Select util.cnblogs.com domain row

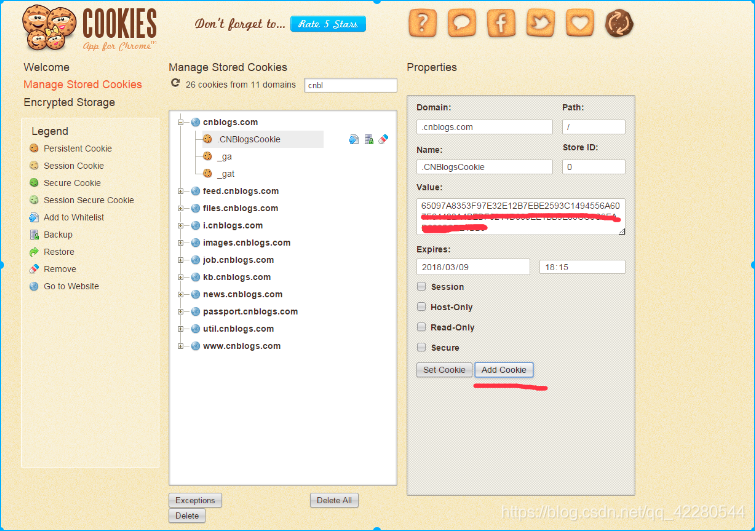pyautogui.click(x=238, y=329)
